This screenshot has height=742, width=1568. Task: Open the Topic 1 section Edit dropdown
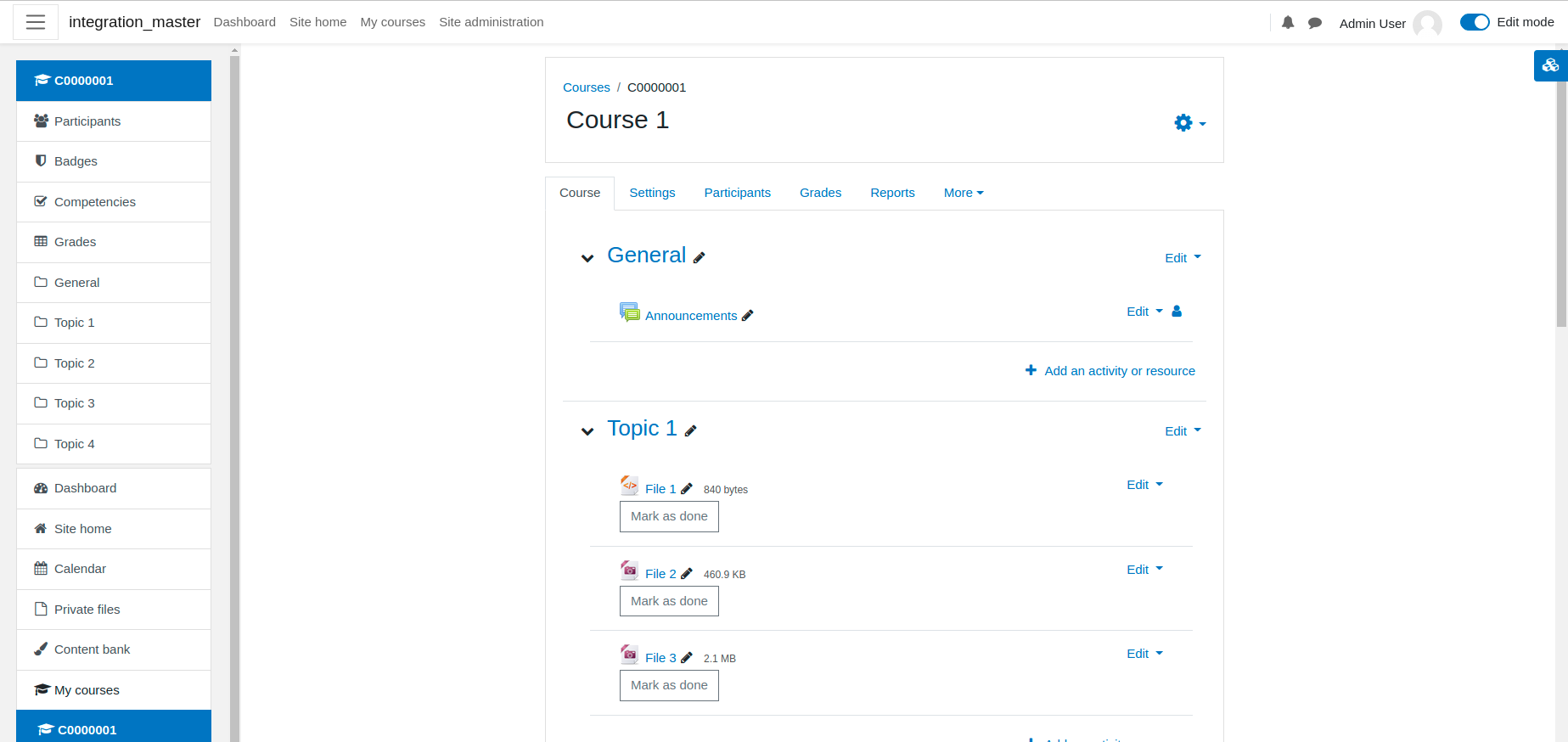click(1183, 431)
